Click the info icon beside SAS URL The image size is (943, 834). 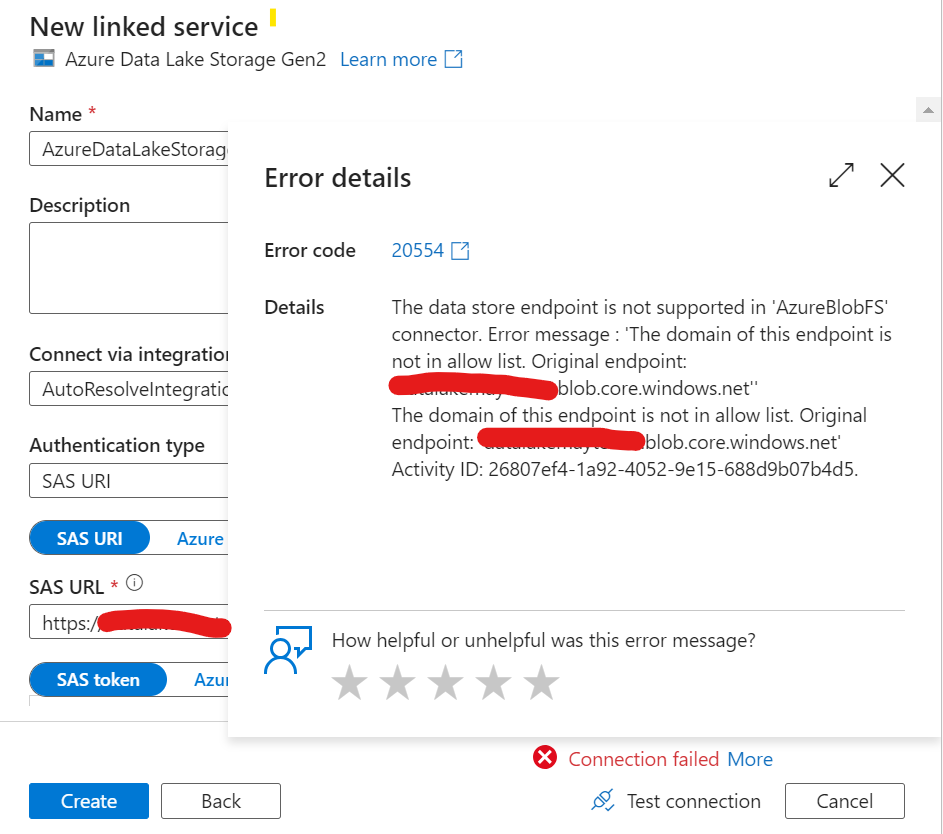click(x=134, y=582)
